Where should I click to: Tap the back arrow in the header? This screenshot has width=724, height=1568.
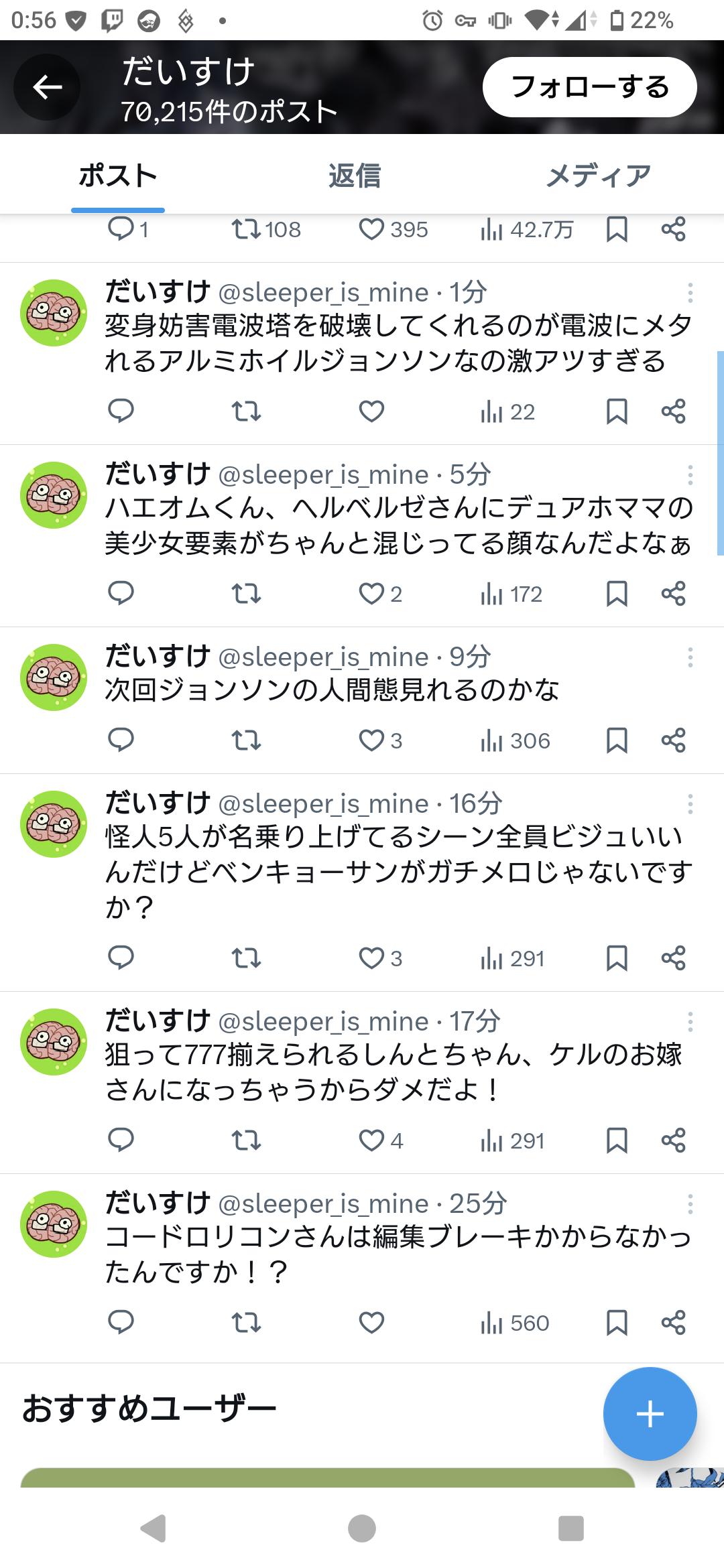click(47, 87)
